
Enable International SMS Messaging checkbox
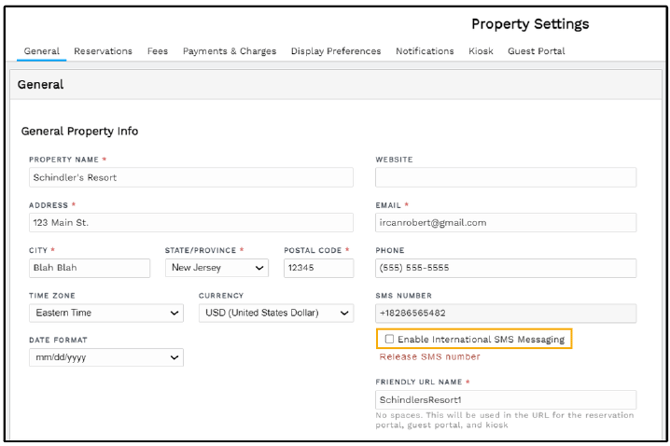pyautogui.click(x=390, y=339)
